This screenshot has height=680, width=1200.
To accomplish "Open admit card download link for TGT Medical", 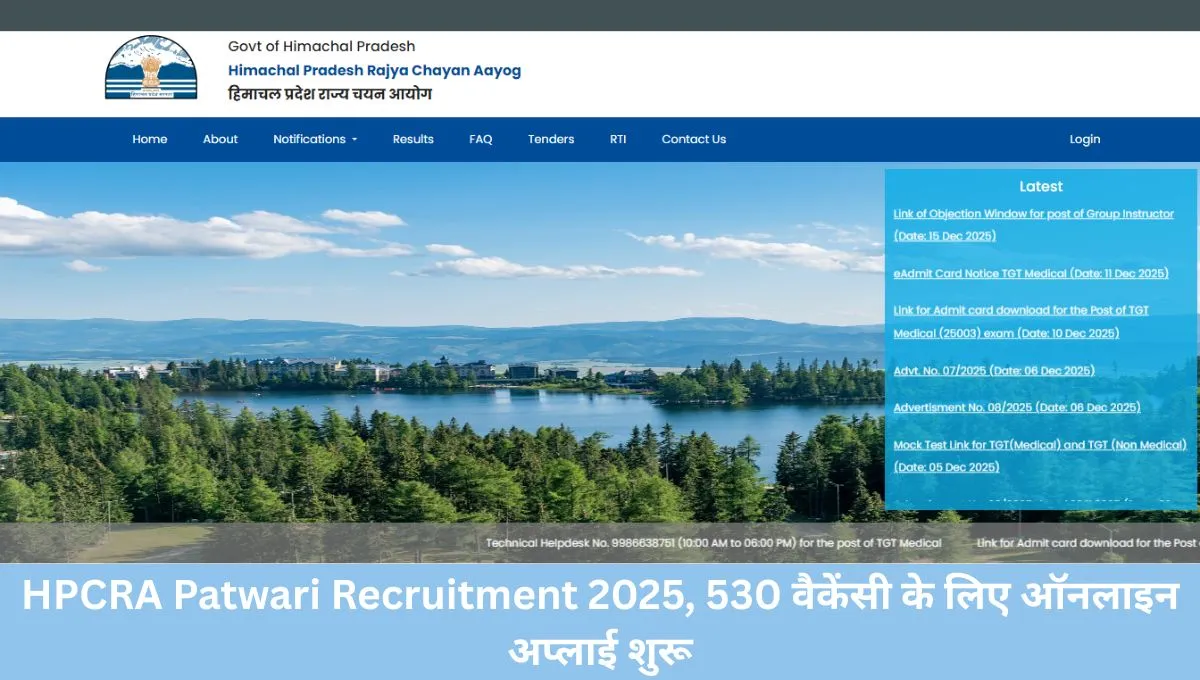I will [x=1020, y=321].
